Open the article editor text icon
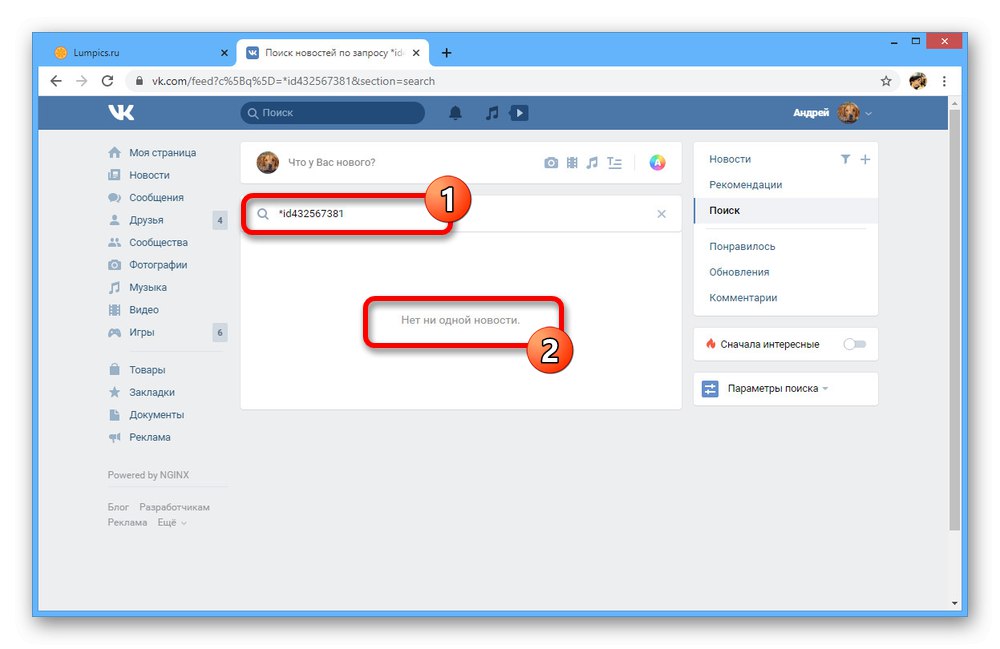Image resolution: width=1000 pixels, height=649 pixels. 614,163
